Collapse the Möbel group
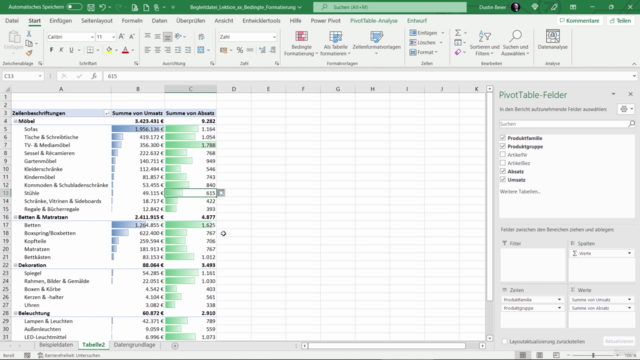 pos(16,121)
